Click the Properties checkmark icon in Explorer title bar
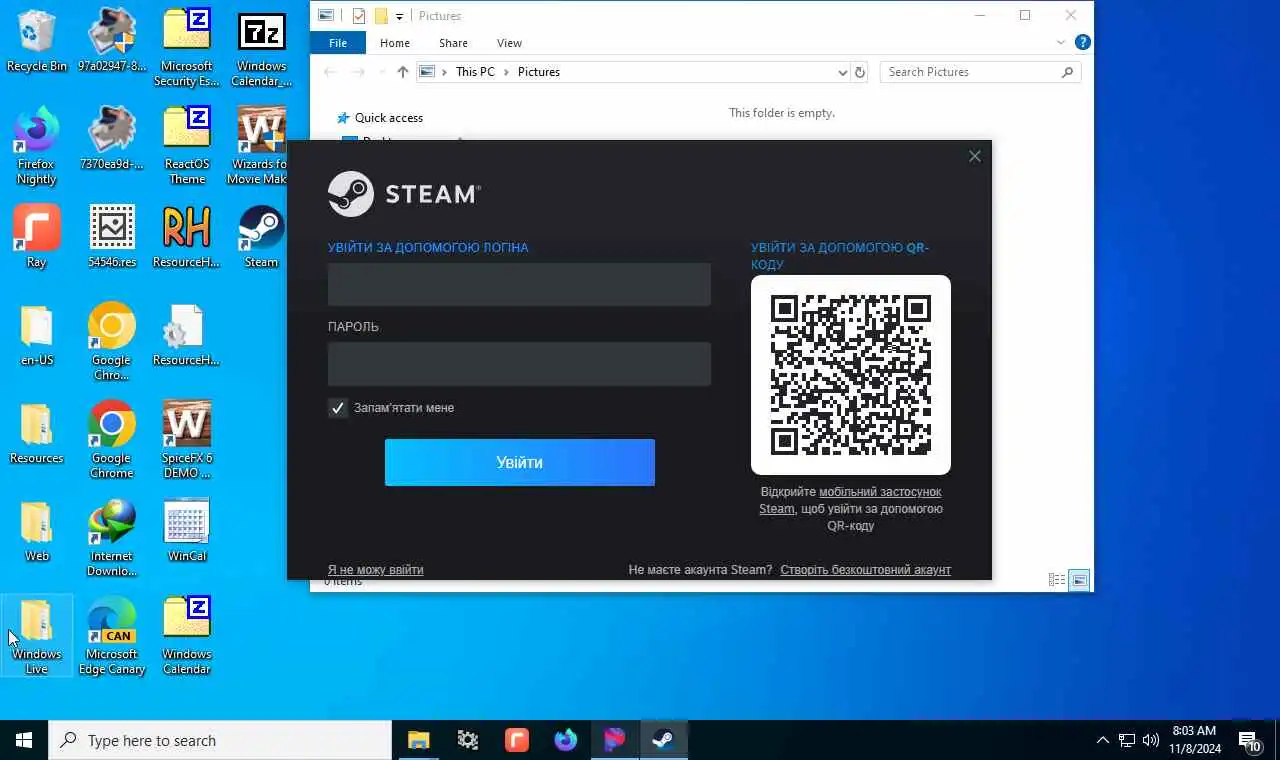 359,16
